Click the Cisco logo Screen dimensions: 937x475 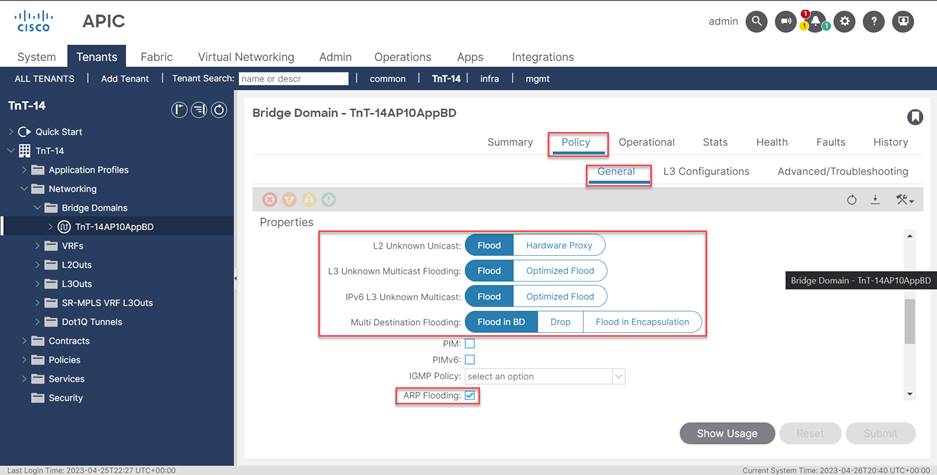click(33, 21)
